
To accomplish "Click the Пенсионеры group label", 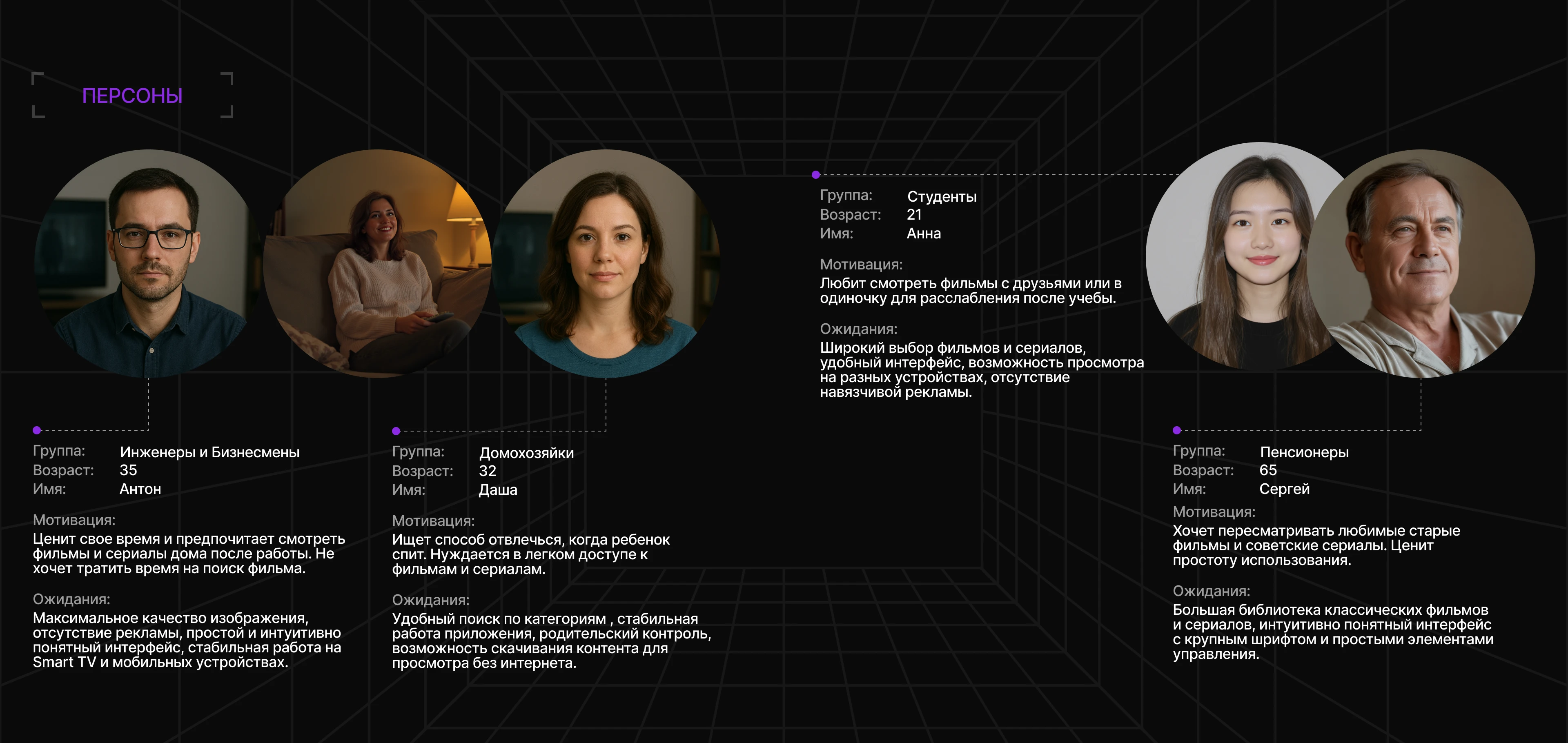I will click(x=1304, y=452).
